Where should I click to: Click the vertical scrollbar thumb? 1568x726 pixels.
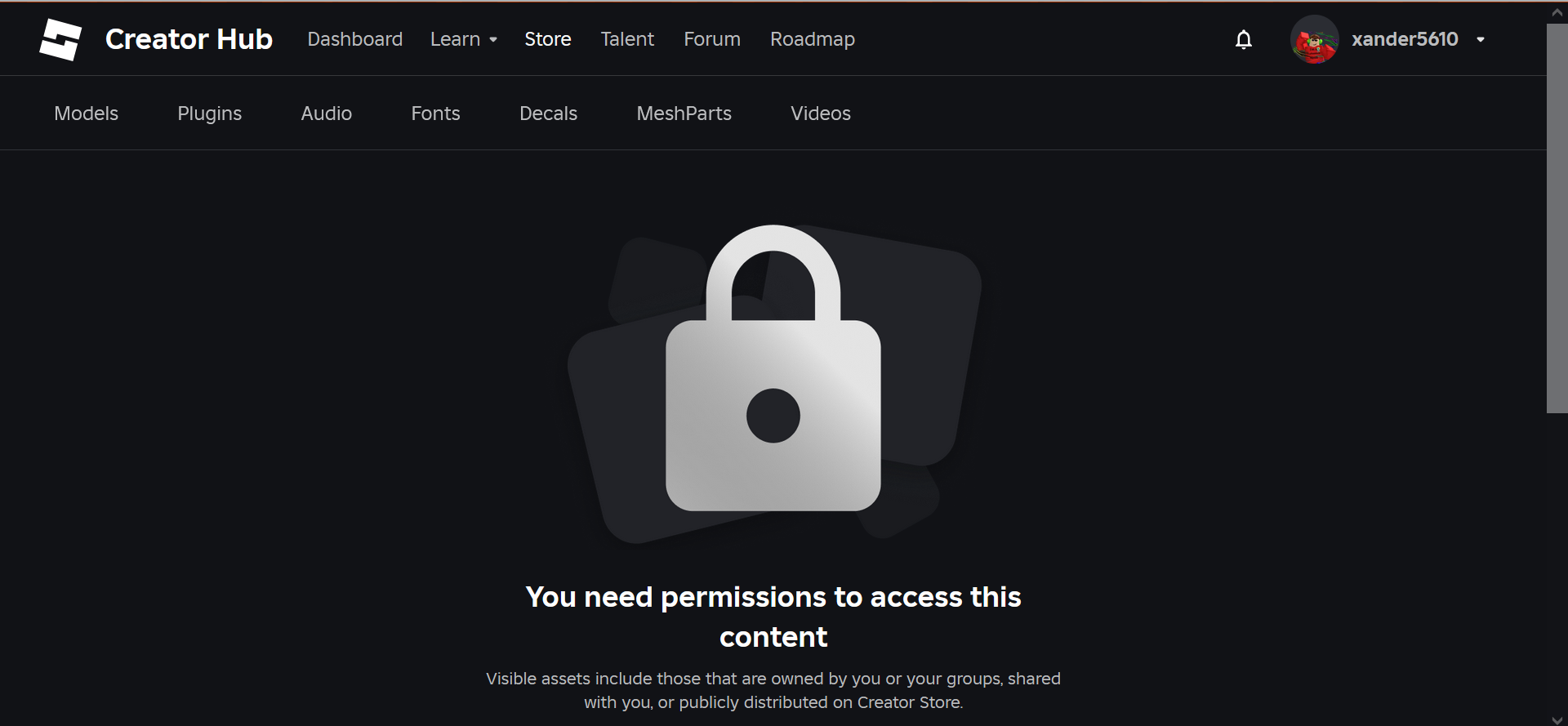1557,218
